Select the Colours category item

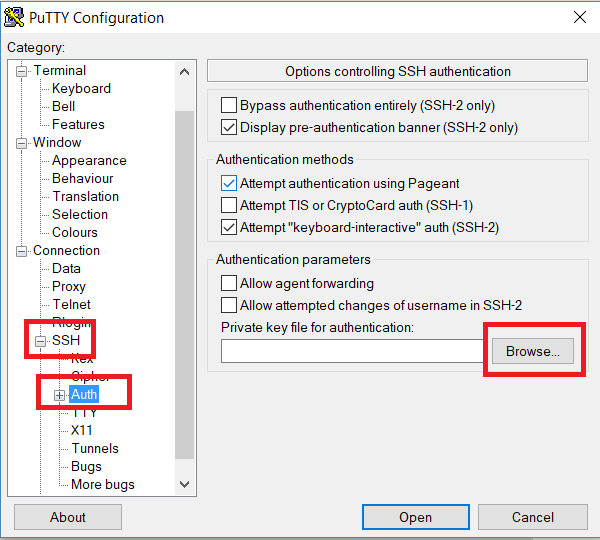pyautogui.click(x=75, y=232)
